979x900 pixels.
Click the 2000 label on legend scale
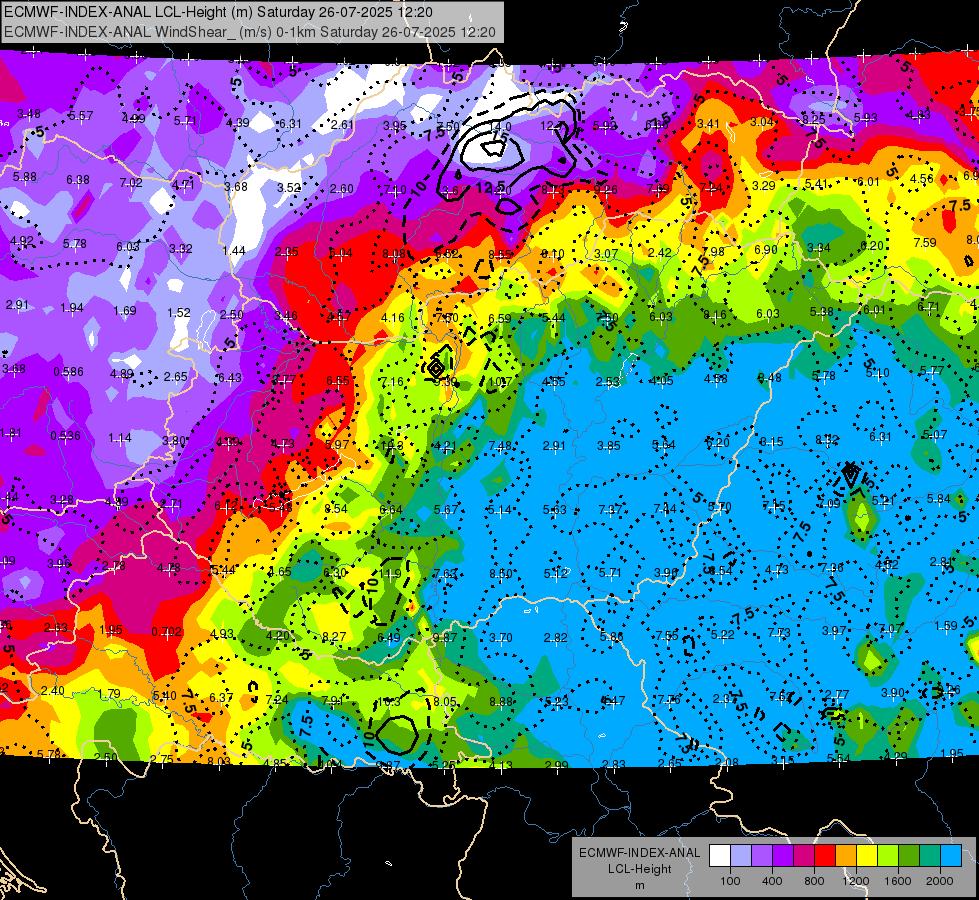coord(940,881)
